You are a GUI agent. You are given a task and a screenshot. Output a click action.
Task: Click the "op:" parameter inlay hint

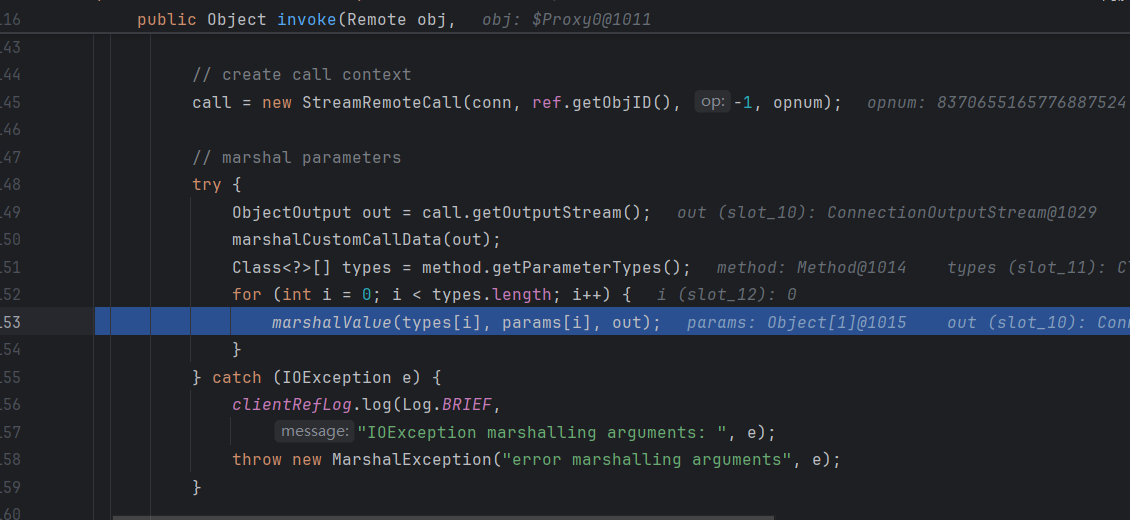712,102
